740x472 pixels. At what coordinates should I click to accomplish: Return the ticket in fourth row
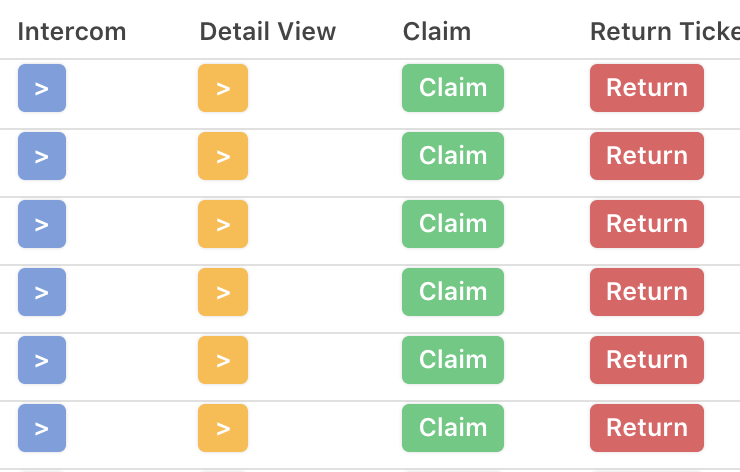click(x=647, y=292)
